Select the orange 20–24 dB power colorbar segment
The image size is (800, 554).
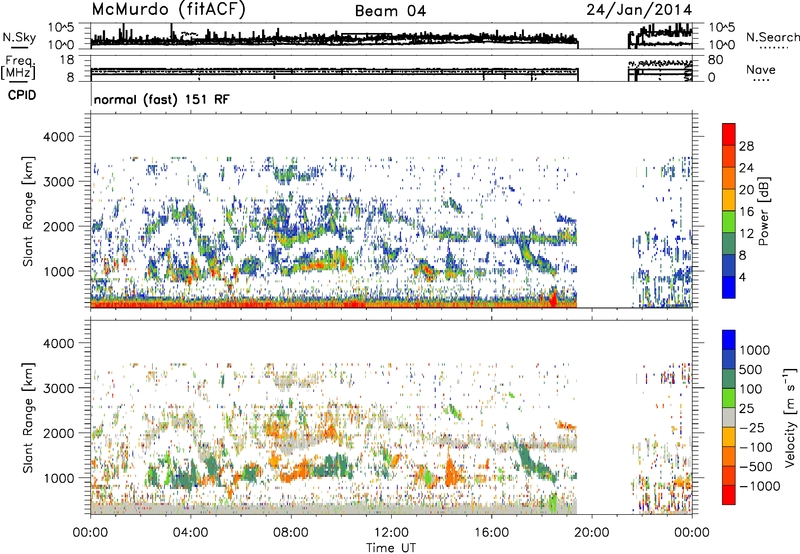pos(729,178)
